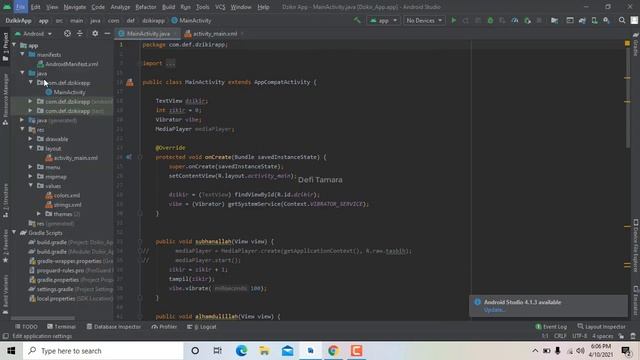640x360 pixels.
Task: Open Project panel gear options
Action: [95, 33]
